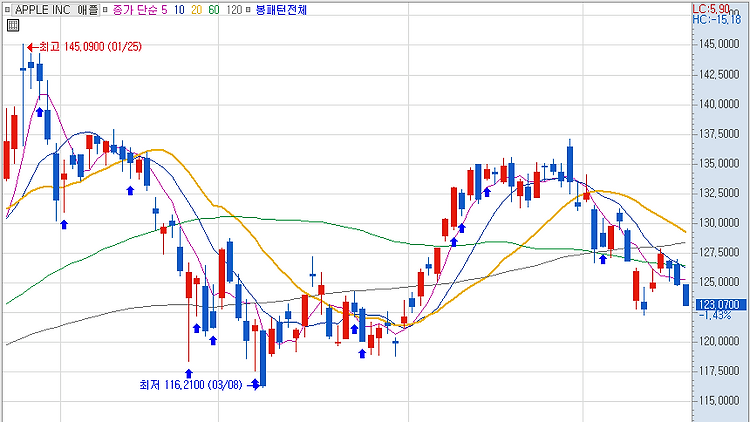
Task: Click the long blue candle at the 116.2100 low
Action: [x=263, y=358]
